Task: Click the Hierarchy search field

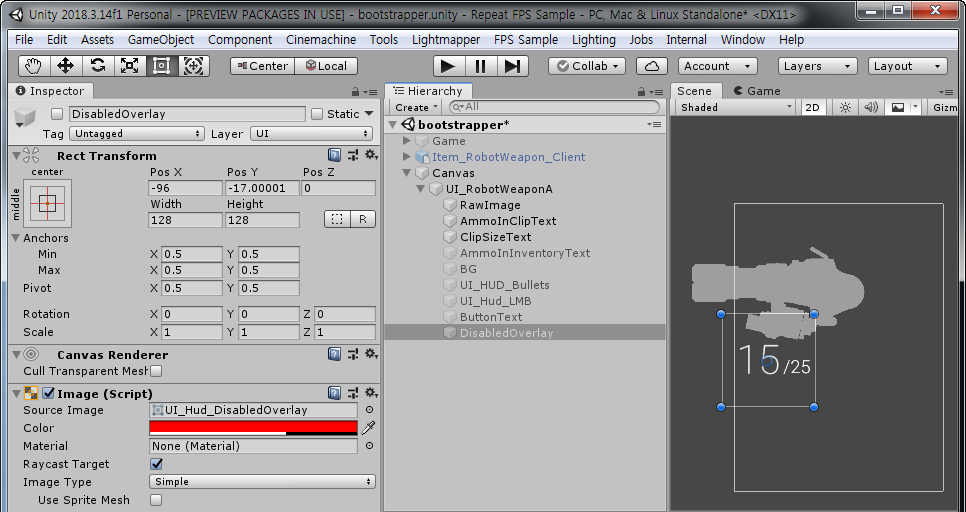Action: coord(554,107)
